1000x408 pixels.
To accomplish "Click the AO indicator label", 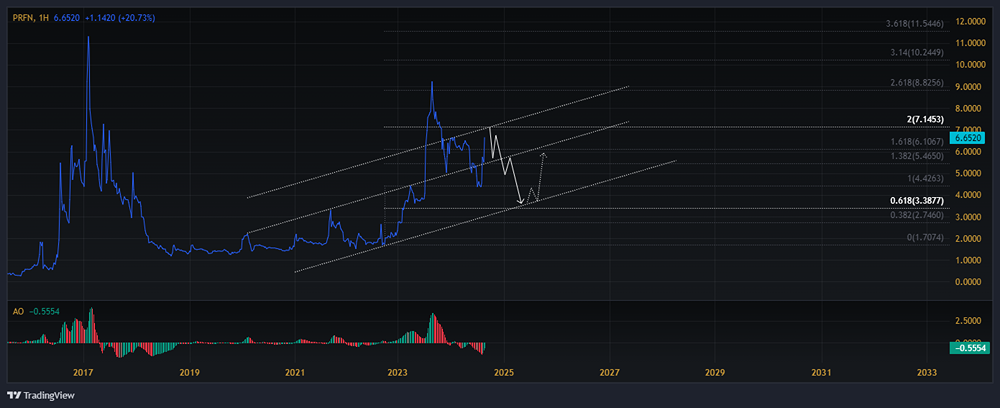I will (x=18, y=311).
